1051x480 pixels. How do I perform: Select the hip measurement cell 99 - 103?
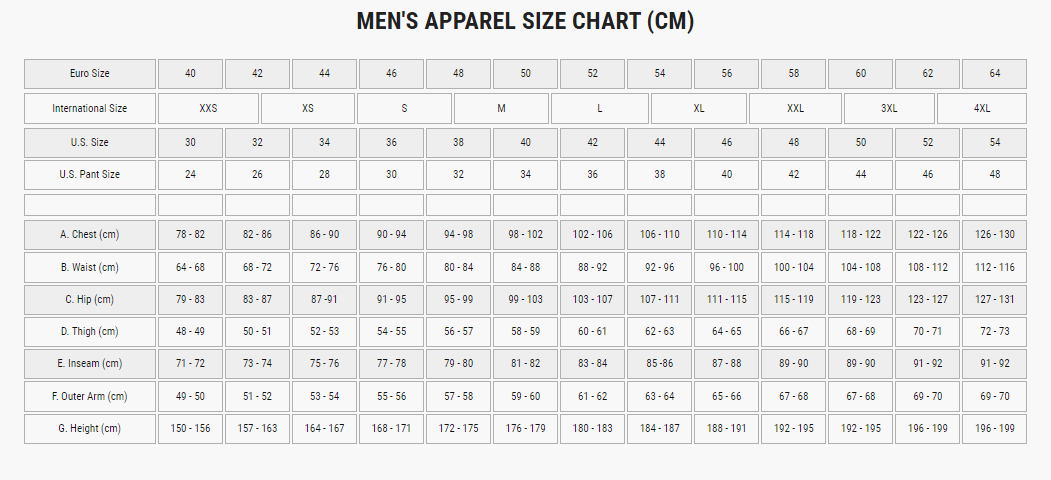point(525,300)
